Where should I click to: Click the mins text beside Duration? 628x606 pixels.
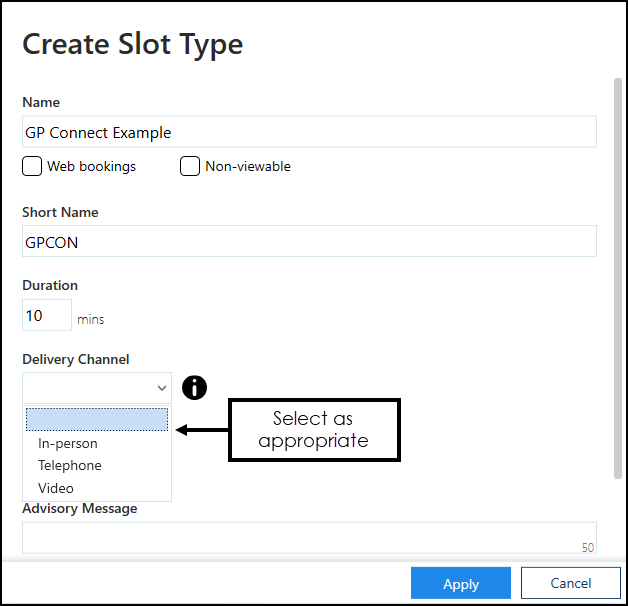click(91, 320)
